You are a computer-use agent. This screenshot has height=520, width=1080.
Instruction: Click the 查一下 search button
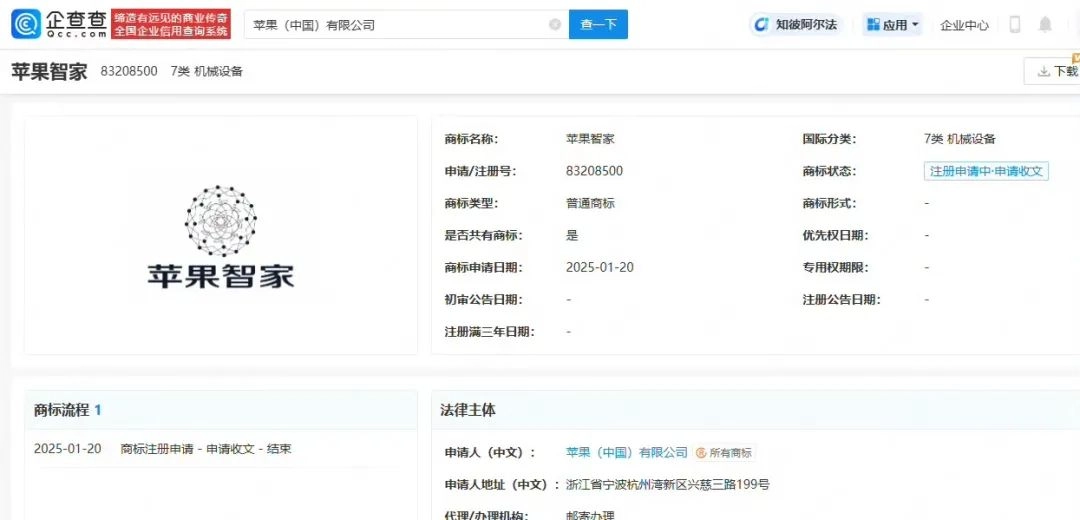tap(598, 25)
